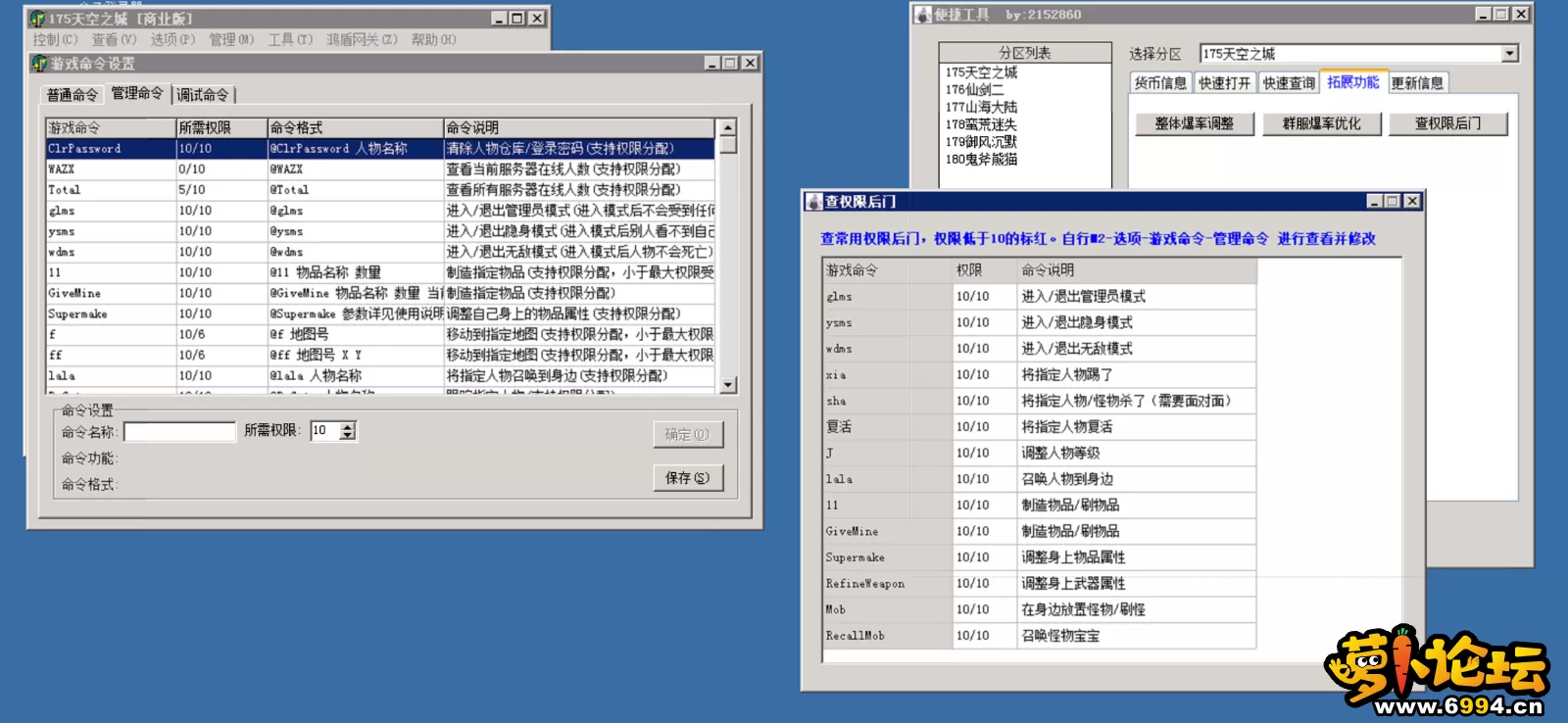Switch to the 快速查询 tab

point(1289,83)
